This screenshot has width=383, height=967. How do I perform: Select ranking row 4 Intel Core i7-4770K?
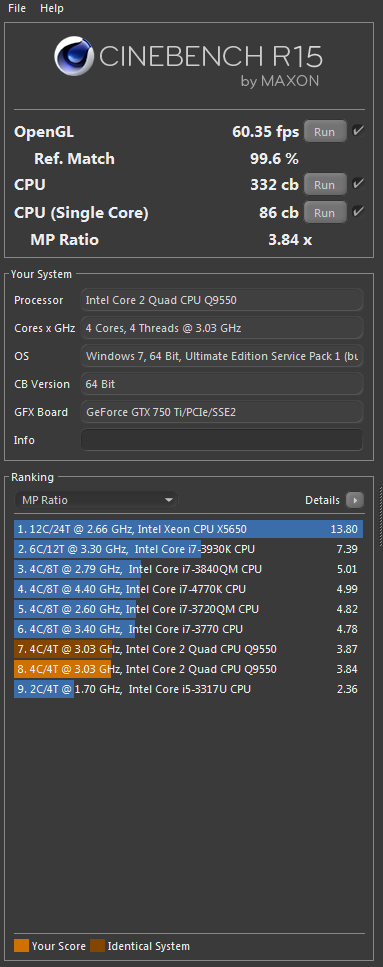[189, 589]
